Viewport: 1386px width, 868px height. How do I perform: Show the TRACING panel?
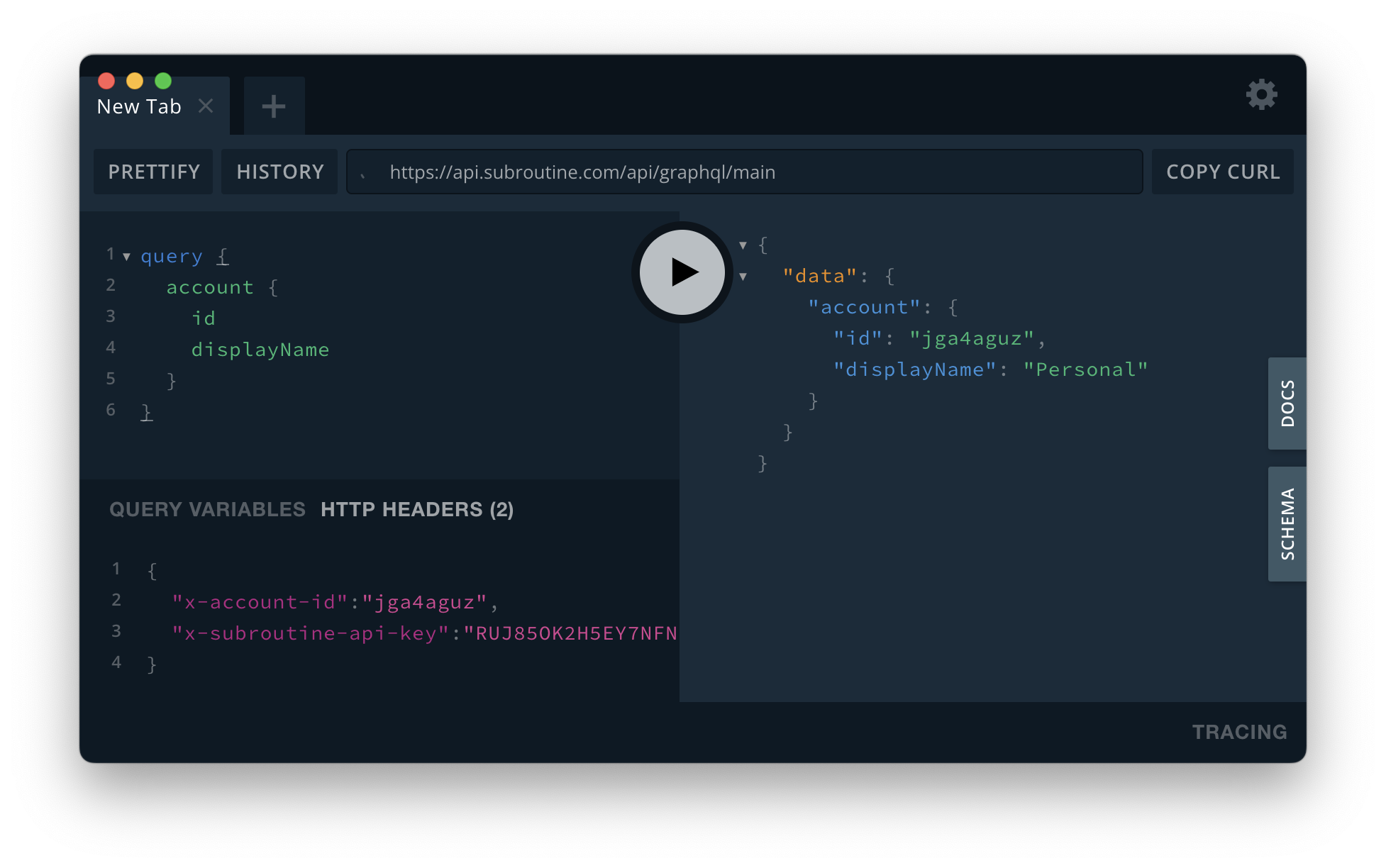1239,731
